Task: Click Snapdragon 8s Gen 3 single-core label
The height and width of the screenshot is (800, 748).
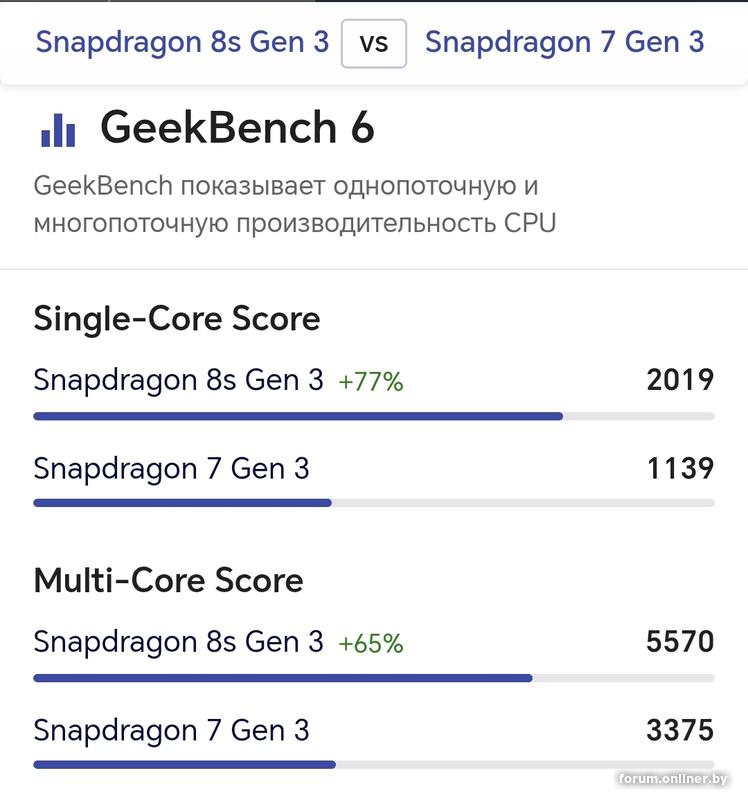Action: [x=178, y=380]
